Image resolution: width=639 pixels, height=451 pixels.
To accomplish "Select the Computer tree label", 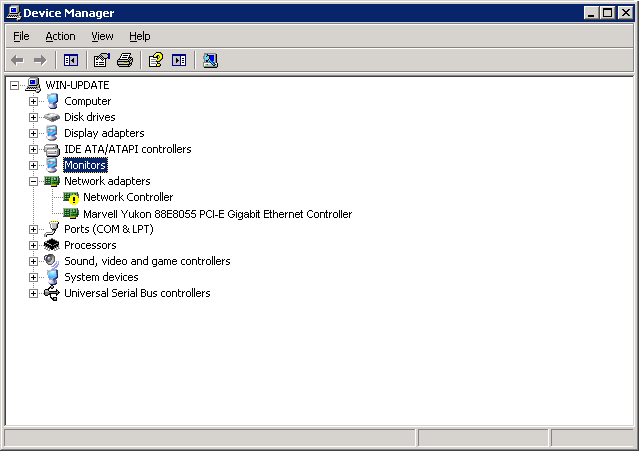I will coord(88,101).
